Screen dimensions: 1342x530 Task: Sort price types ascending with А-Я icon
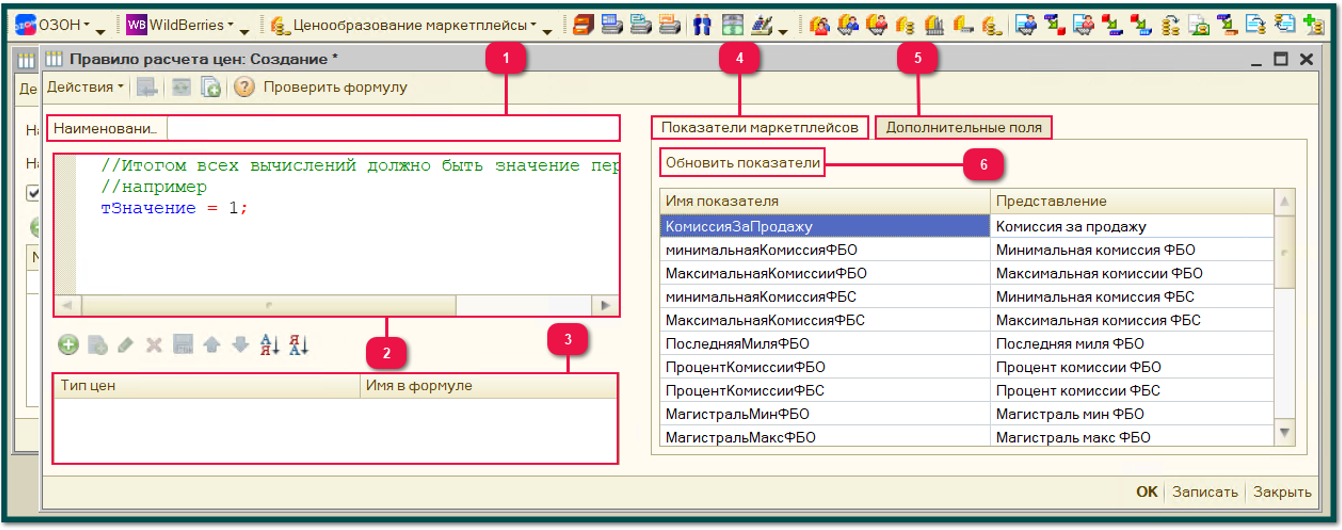point(270,345)
